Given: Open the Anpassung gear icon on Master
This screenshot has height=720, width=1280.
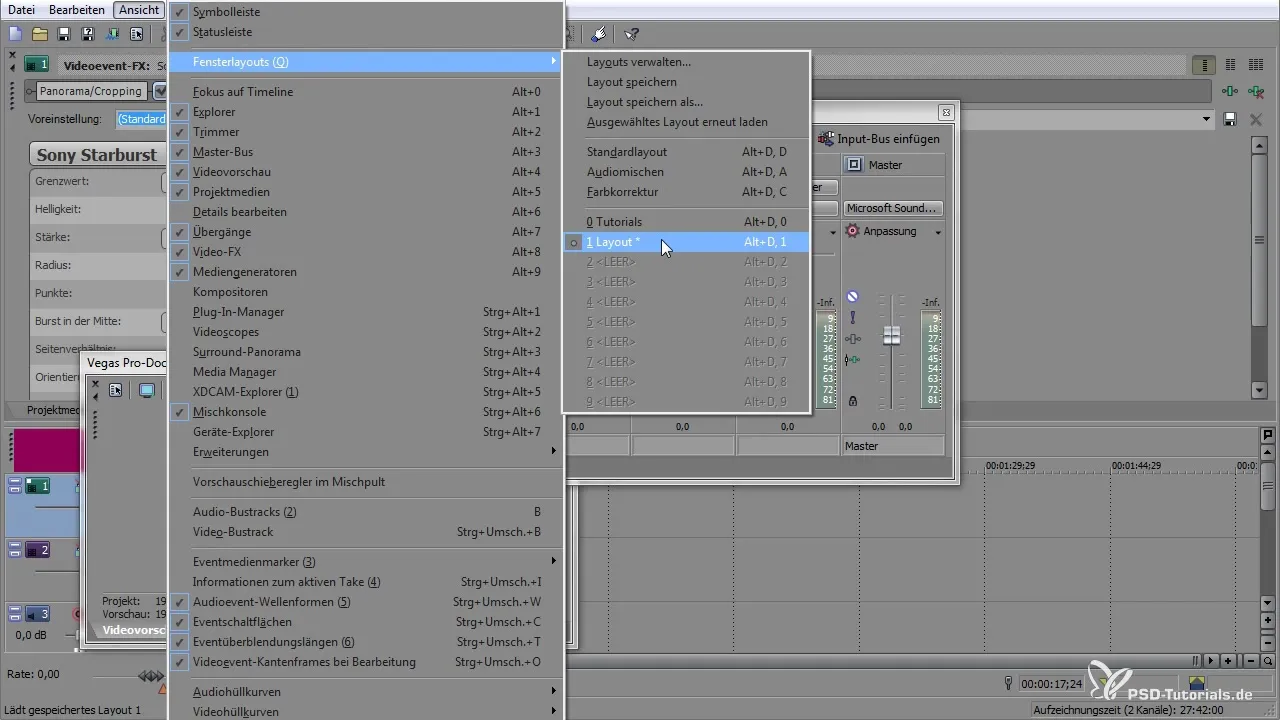Looking at the screenshot, I should click(x=853, y=231).
